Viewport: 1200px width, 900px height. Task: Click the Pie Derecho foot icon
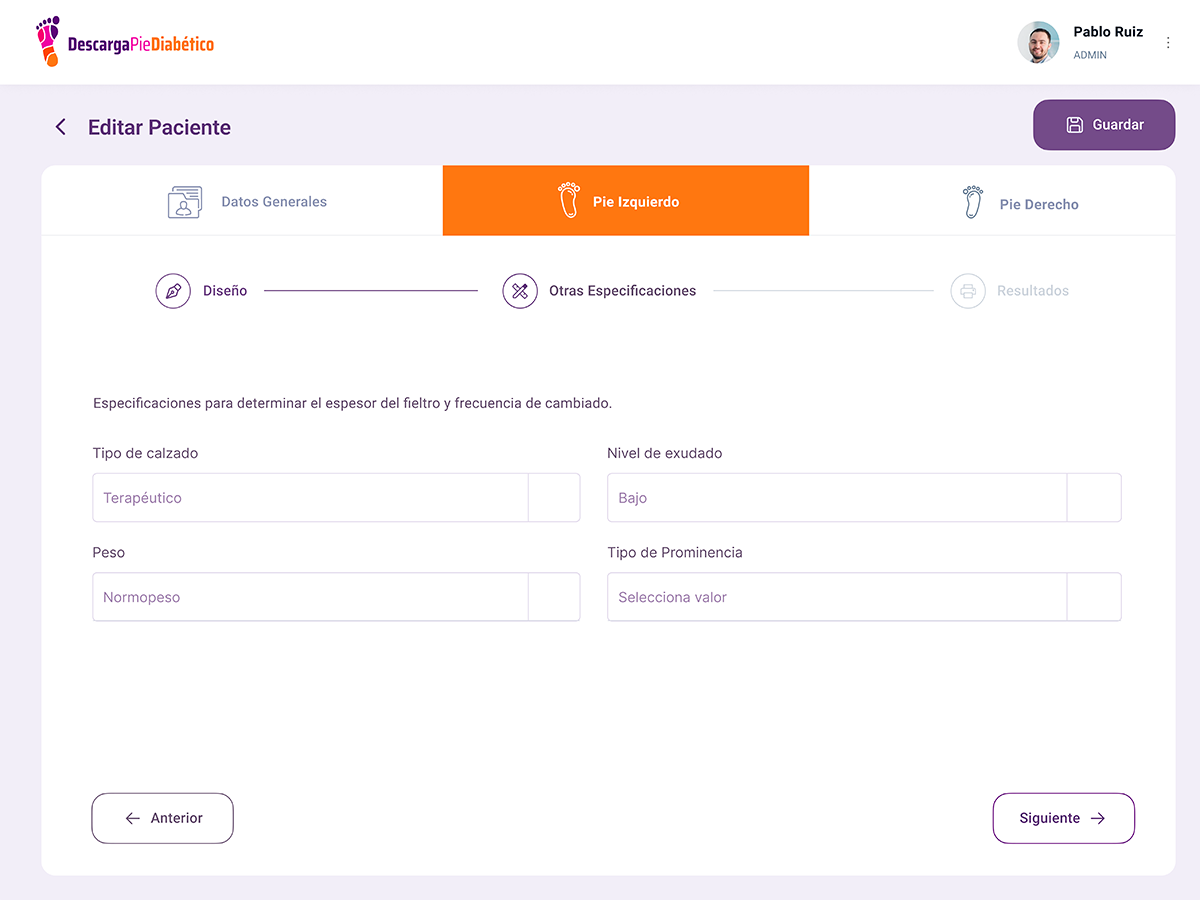click(972, 203)
